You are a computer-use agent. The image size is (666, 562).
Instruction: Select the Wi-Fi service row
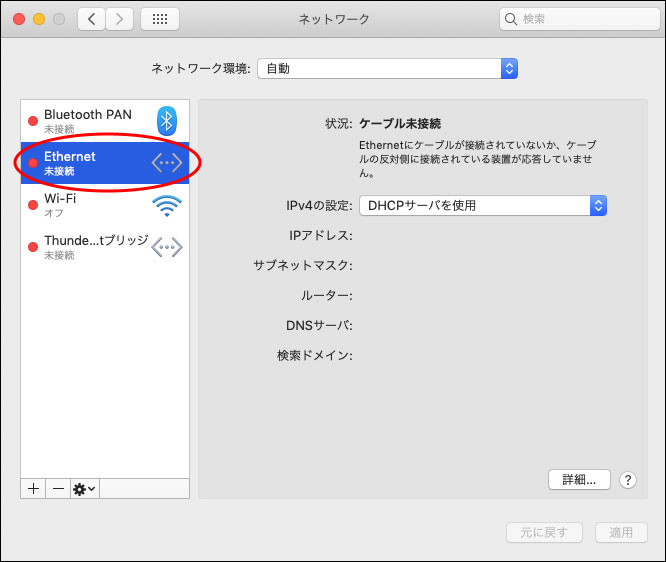(x=105, y=205)
